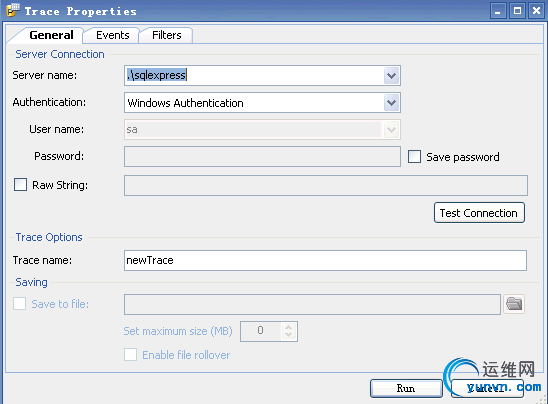
Task: Click the Cancel button
Action: [x=487, y=389]
